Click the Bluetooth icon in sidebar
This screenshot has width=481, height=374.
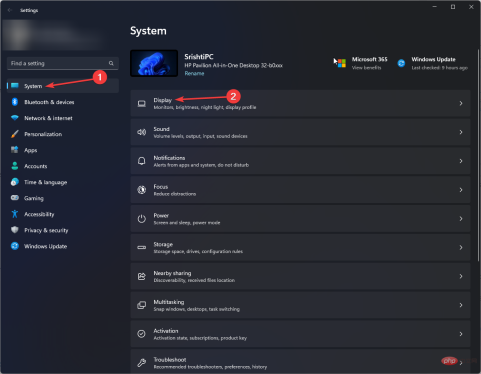[x=15, y=102]
